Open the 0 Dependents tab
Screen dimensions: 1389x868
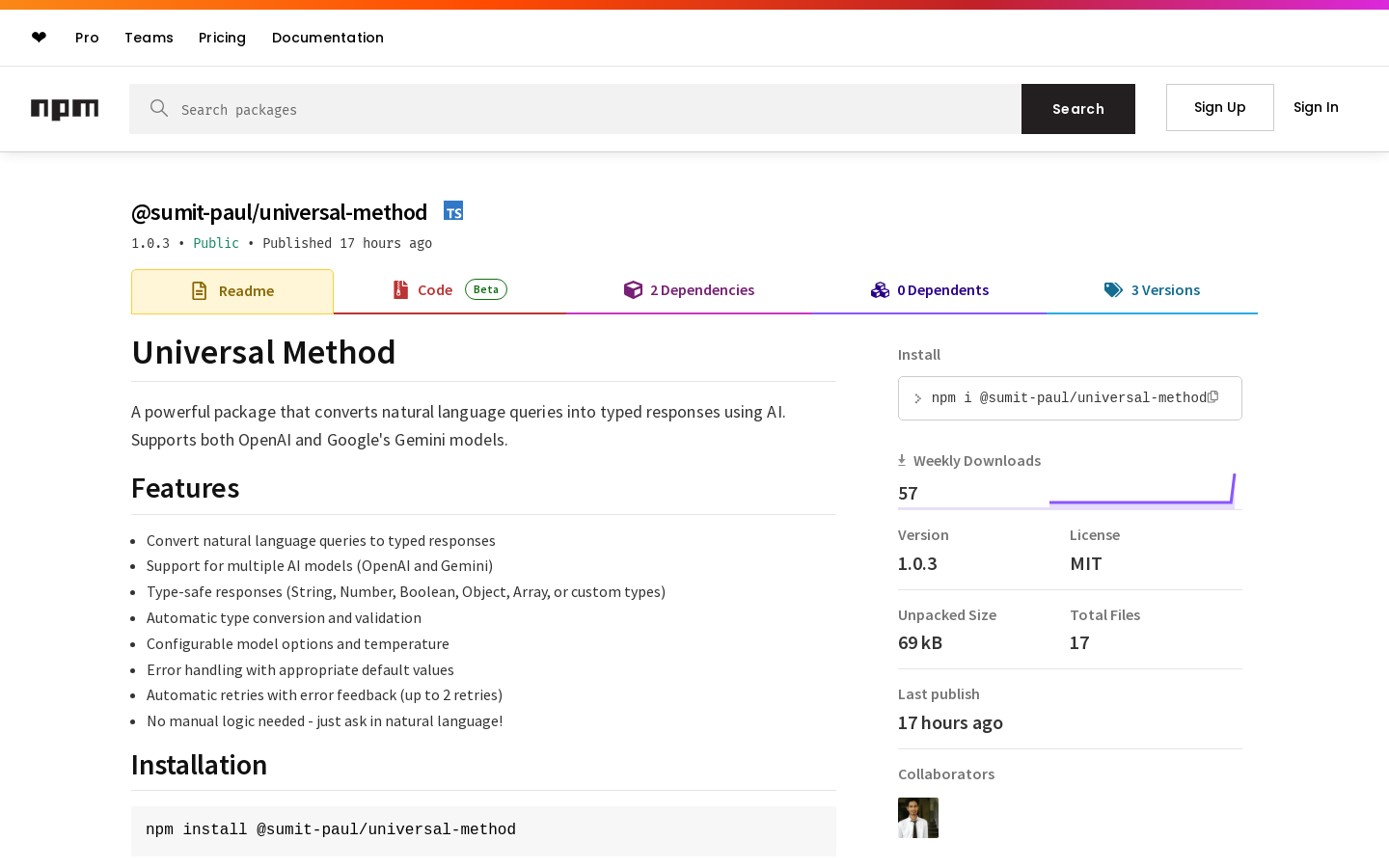[x=929, y=290]
